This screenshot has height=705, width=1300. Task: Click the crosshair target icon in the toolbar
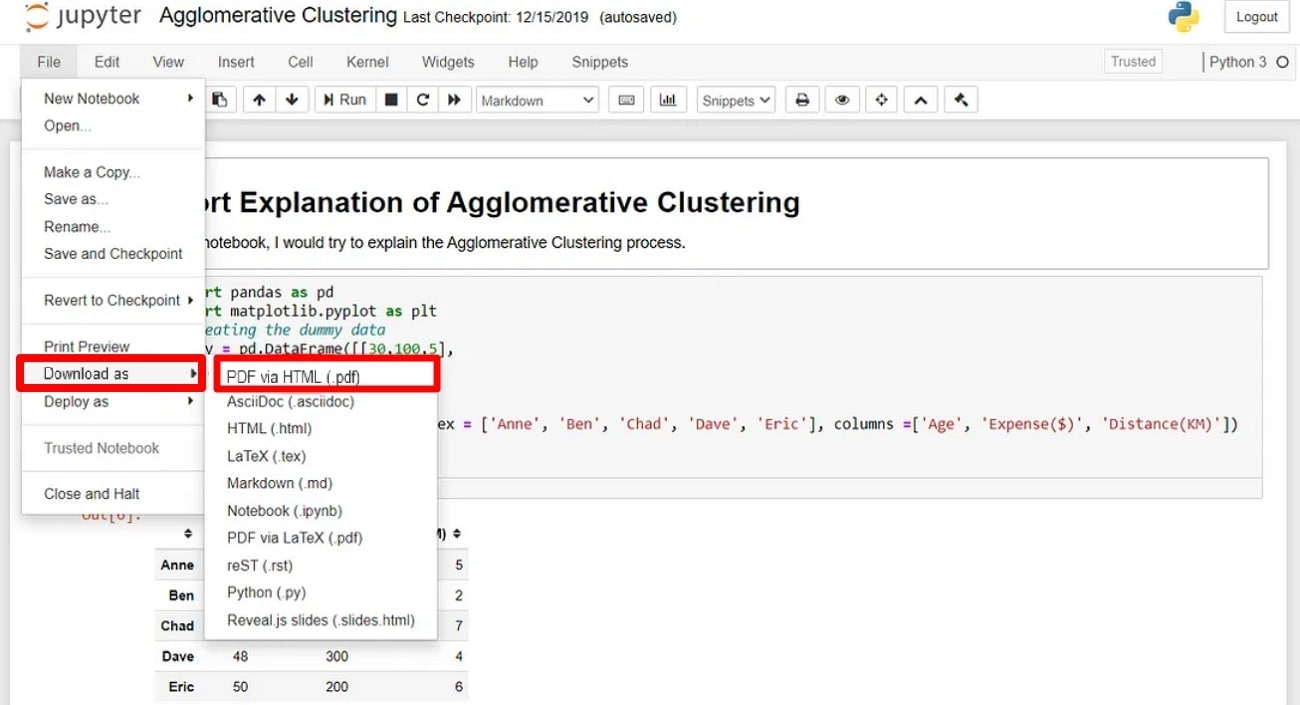(881, 100)
